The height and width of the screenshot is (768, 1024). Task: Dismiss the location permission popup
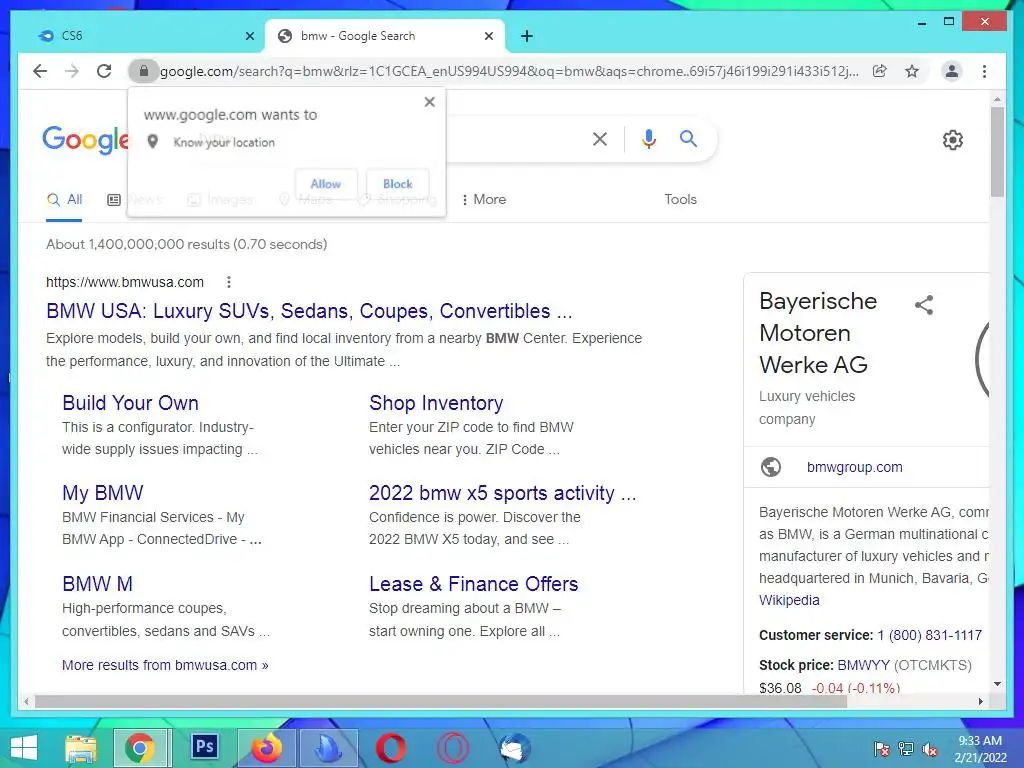click(x=429, y=102)
